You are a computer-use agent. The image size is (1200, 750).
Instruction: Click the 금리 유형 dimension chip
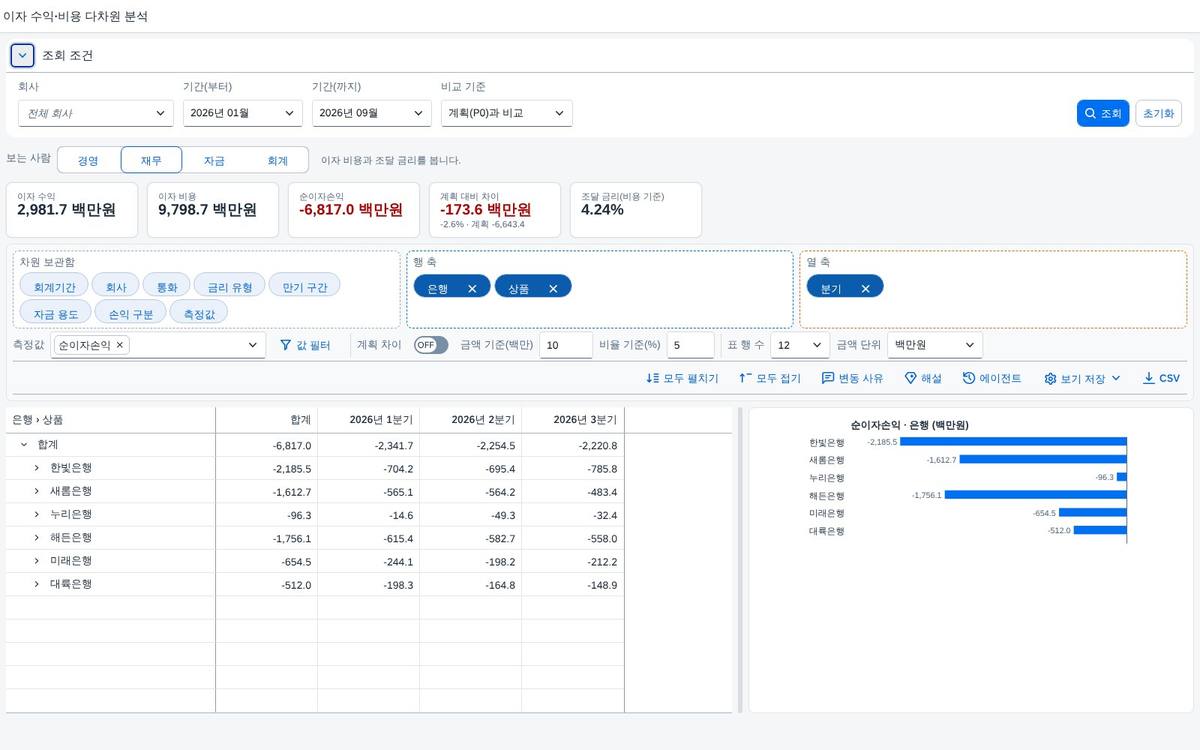click(230, 287)
